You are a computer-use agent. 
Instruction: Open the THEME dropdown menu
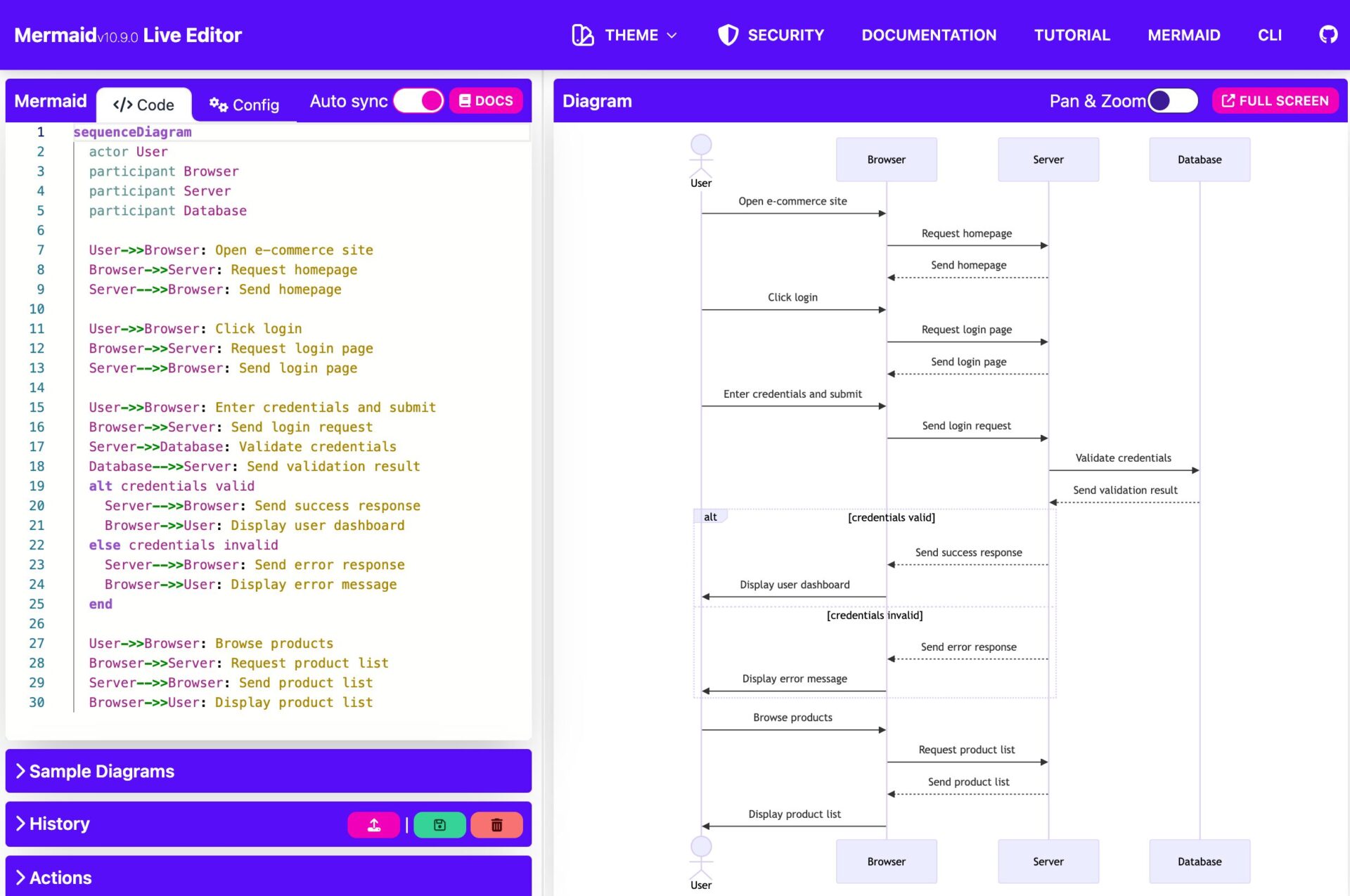pyautogui.click(x=631, y=34)
